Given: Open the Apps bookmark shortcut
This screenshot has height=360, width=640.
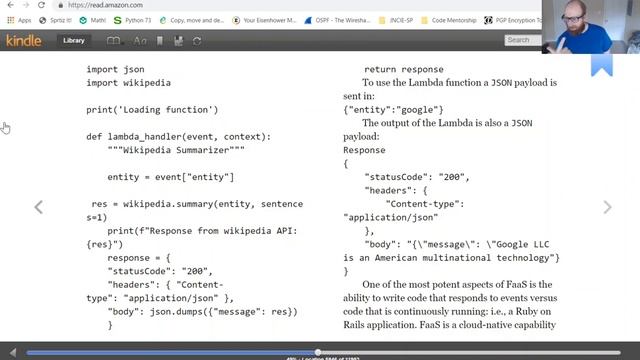Looking at the screenshot, I should [x=19, y=20].
